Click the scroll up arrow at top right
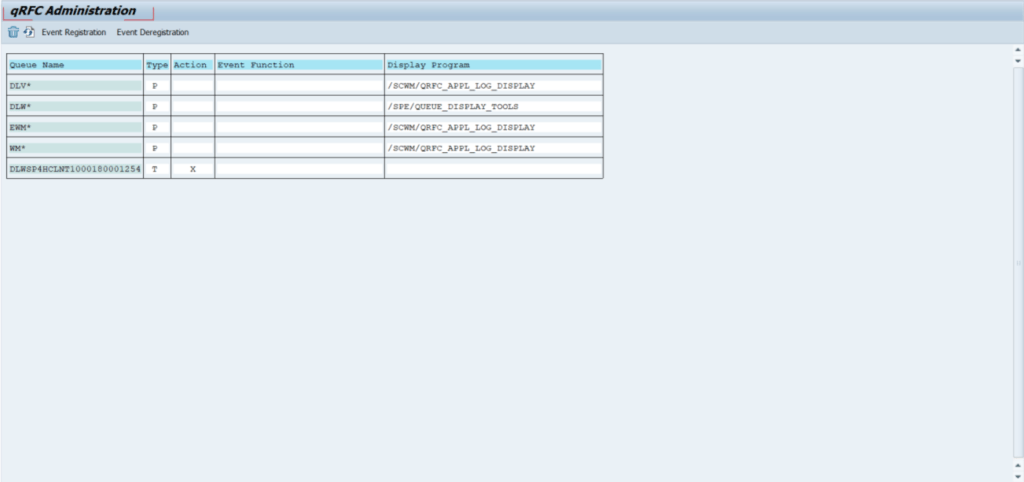The image size is (1024, 482). point(1018,50)
